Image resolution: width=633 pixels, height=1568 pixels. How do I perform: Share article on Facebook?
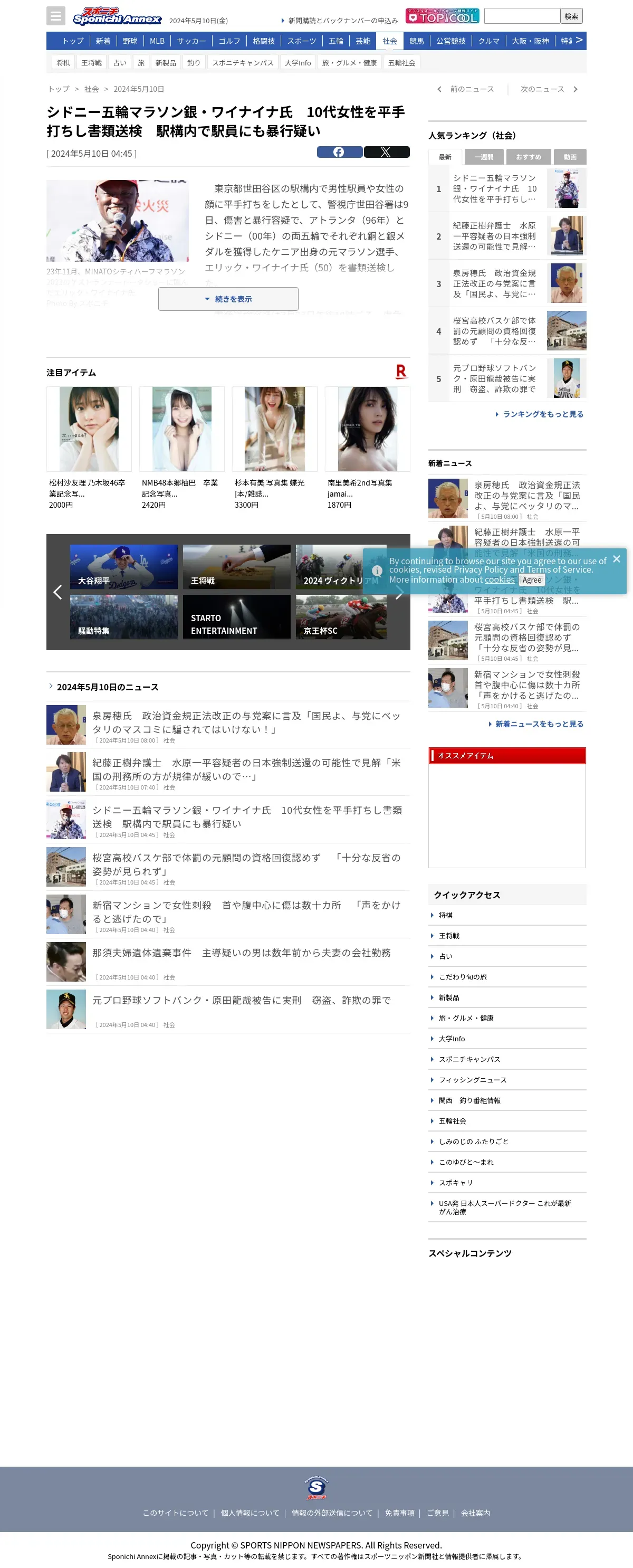pyautogui.click(x=339, y=152)
